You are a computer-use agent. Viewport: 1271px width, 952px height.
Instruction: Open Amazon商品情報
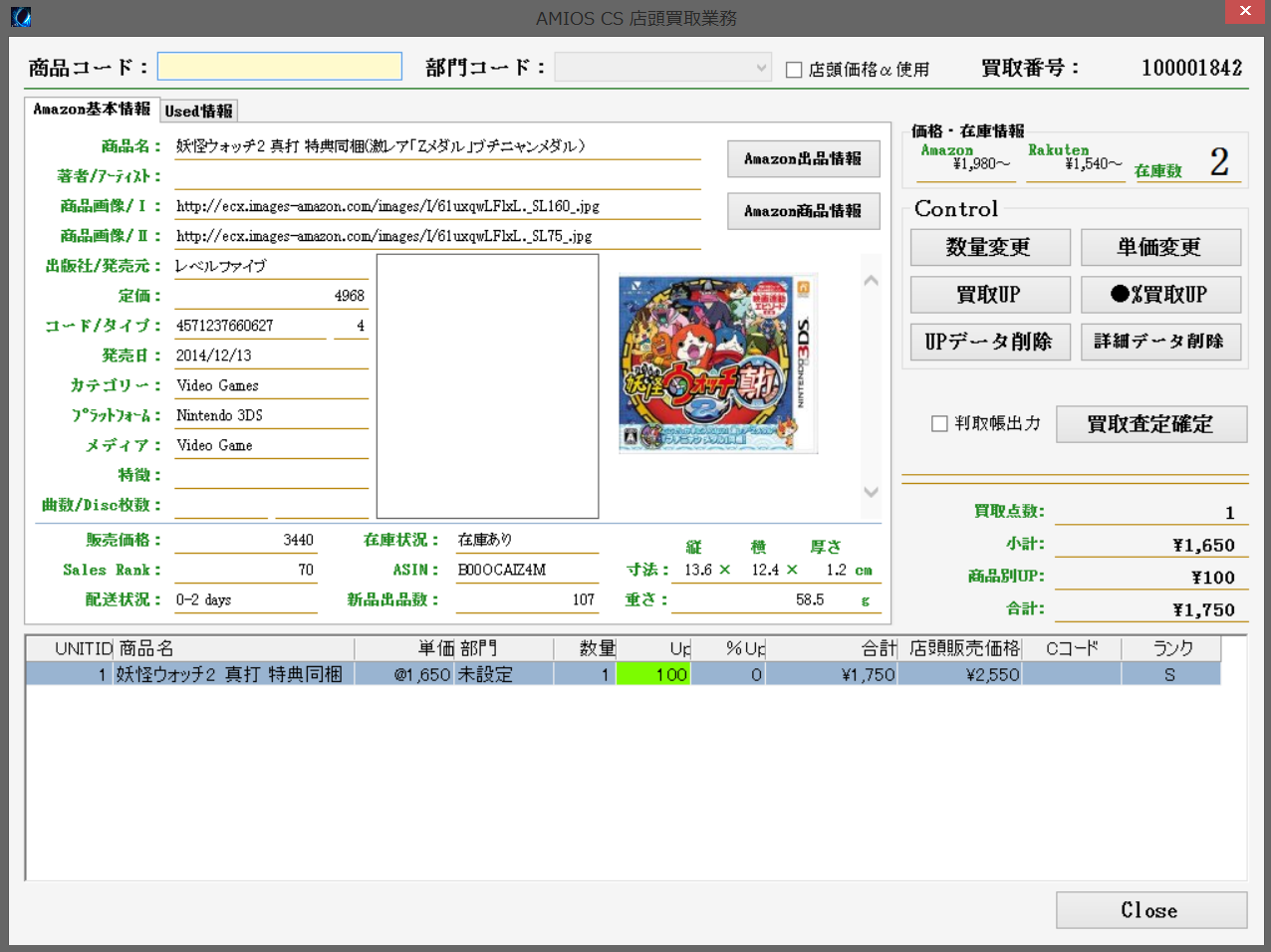[803, 211]
